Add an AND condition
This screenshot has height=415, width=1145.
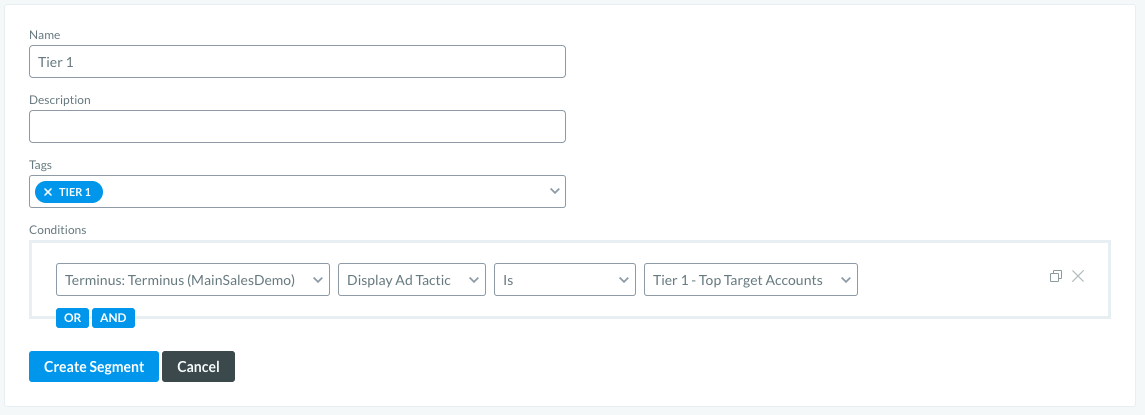coord(113,318)
